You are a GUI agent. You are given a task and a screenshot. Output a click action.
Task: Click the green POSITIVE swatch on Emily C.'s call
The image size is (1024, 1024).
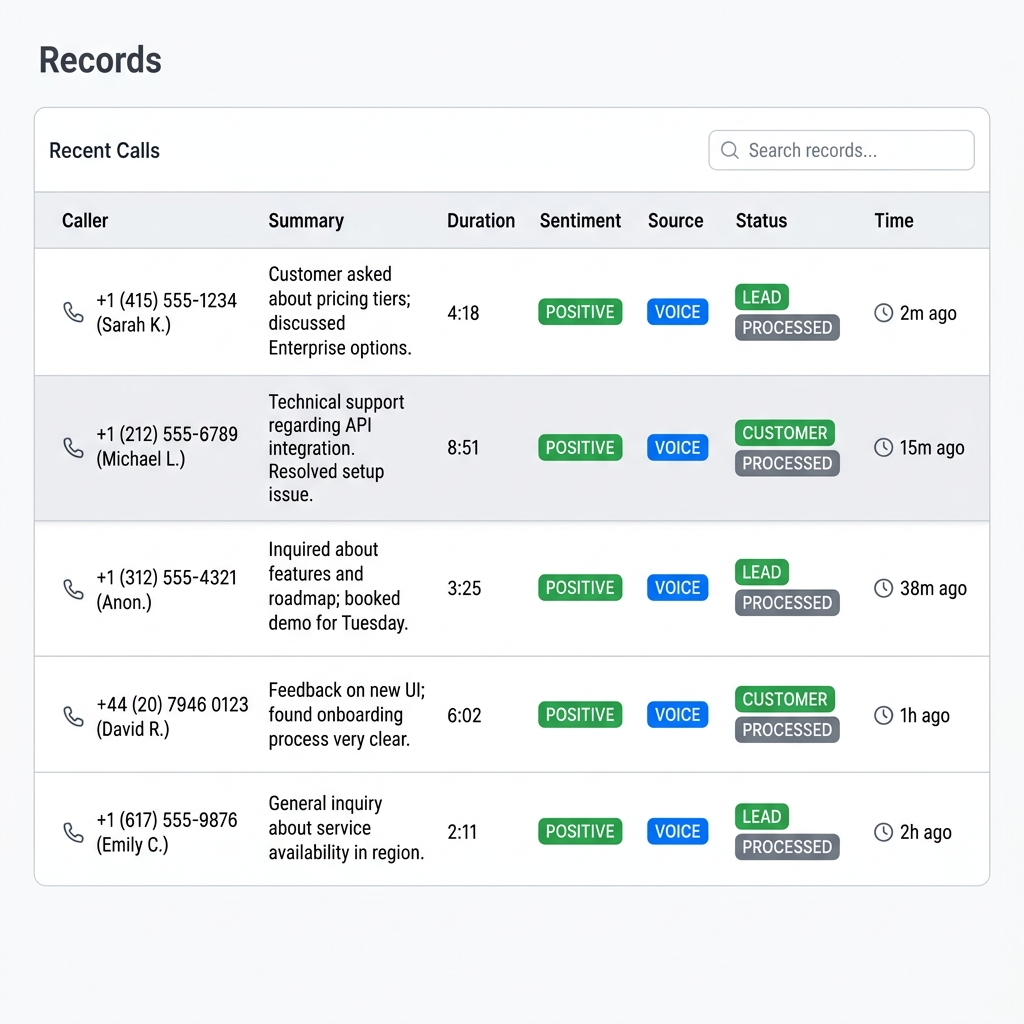click(x=580, y=831)
